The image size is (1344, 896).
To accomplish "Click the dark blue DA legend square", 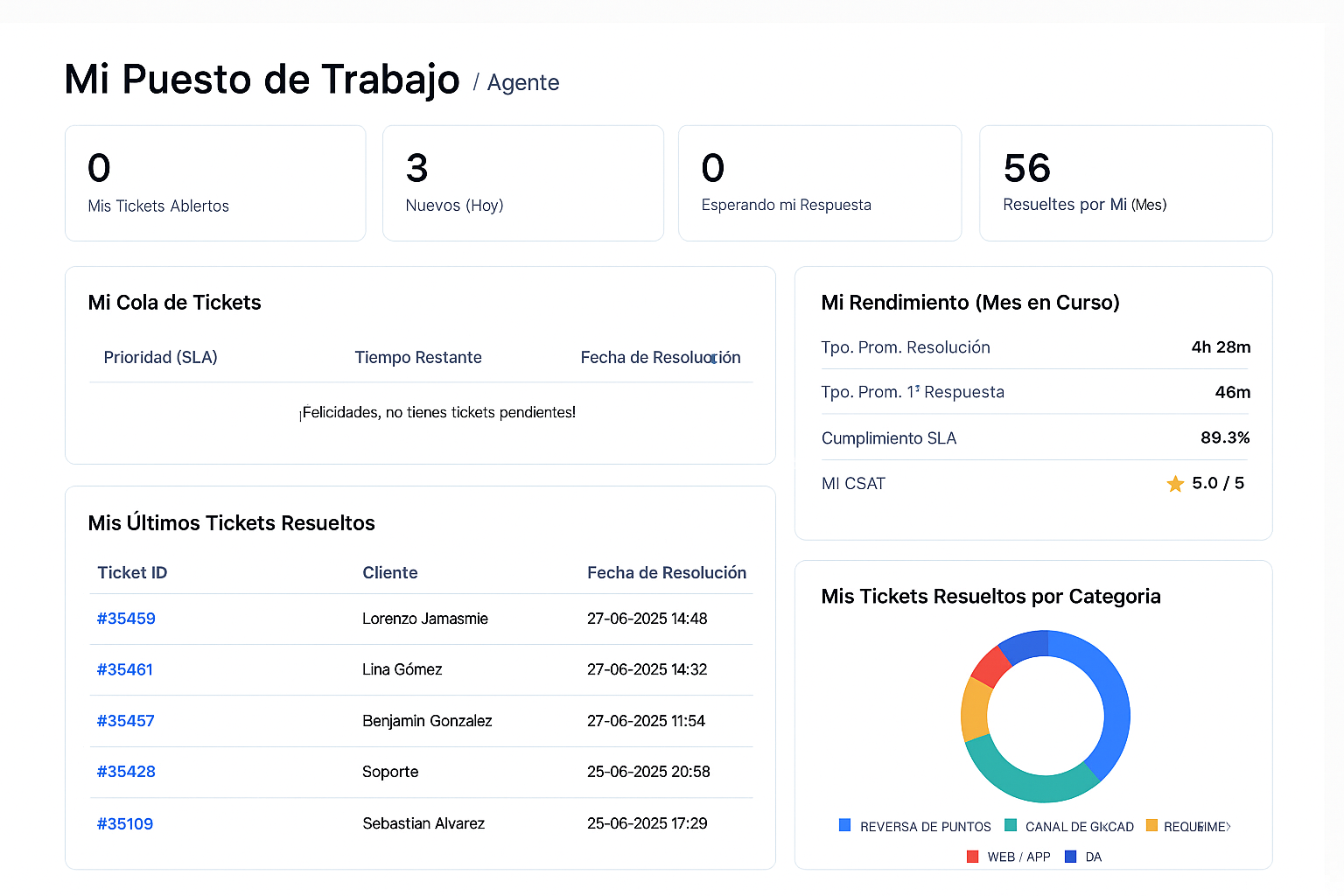I will 1070,856.
